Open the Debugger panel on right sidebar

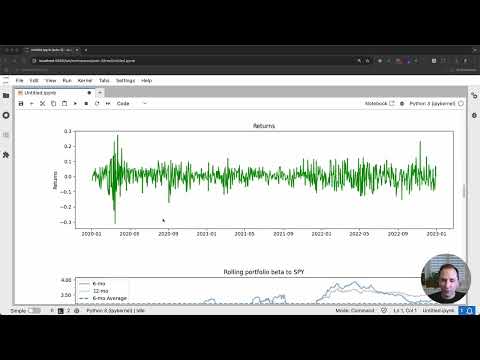474,115
